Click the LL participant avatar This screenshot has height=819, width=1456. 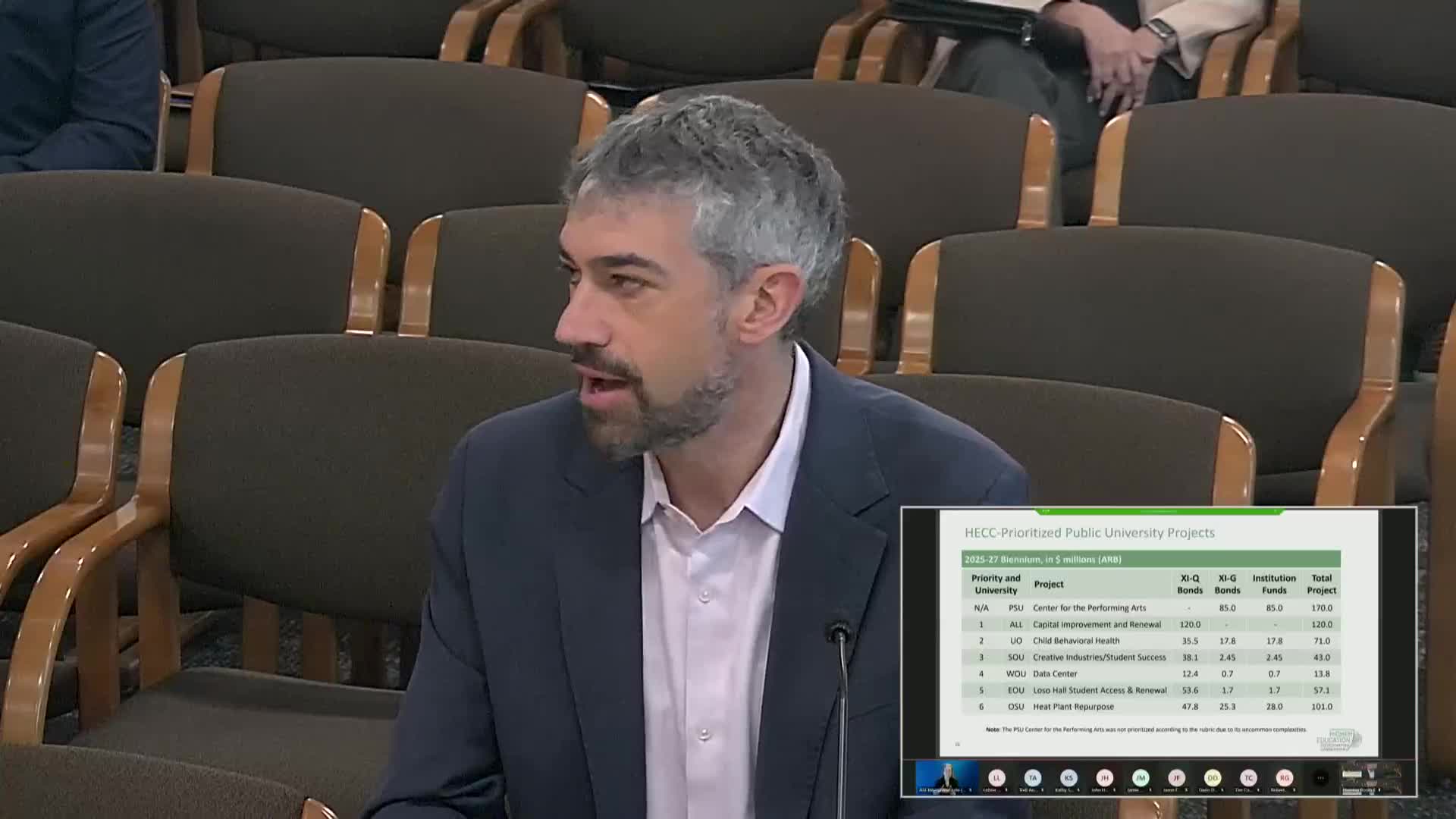click(996, 777)
